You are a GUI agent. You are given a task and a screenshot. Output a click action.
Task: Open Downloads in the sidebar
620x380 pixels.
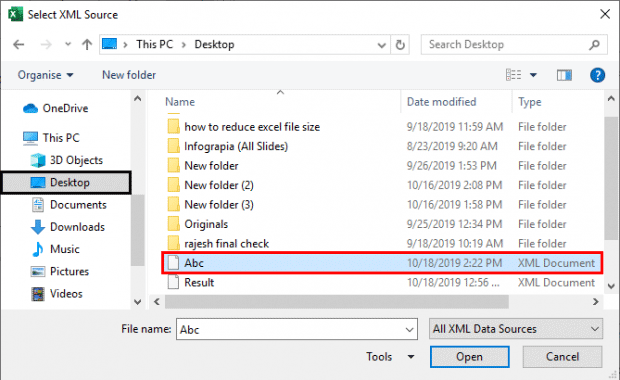[x=68, y=227]
